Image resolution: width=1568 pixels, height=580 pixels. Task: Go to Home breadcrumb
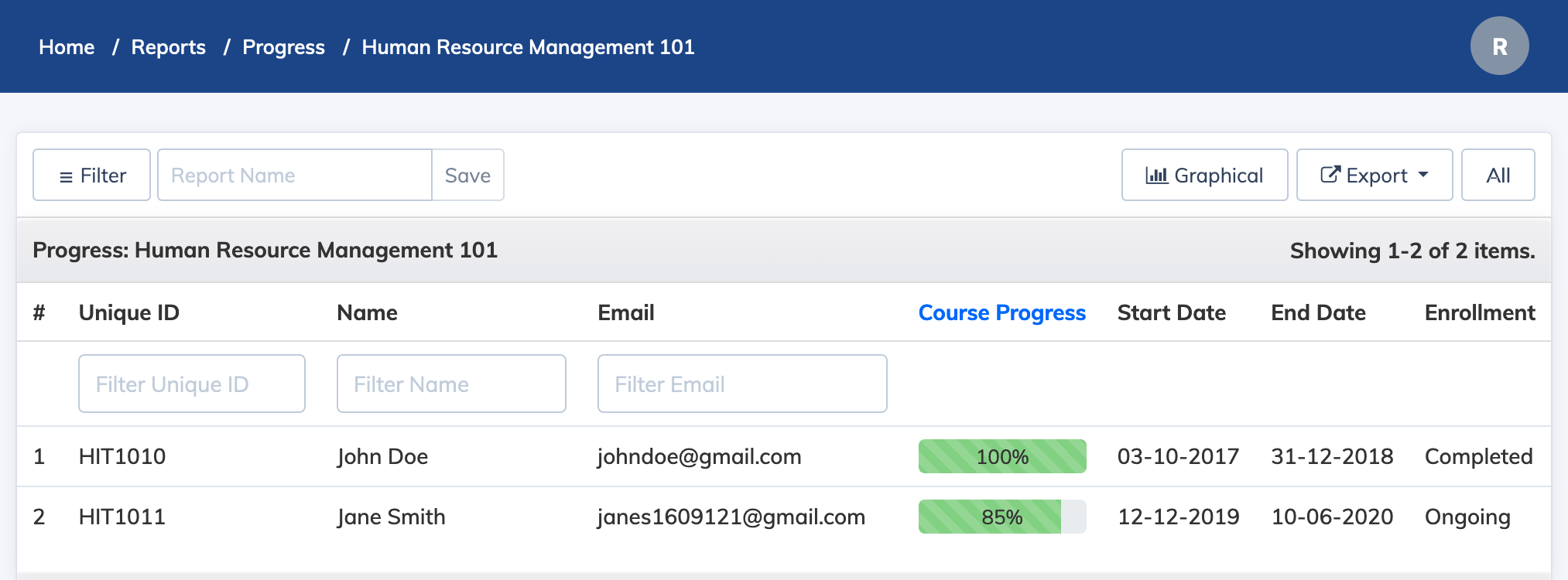click(67, 47)
